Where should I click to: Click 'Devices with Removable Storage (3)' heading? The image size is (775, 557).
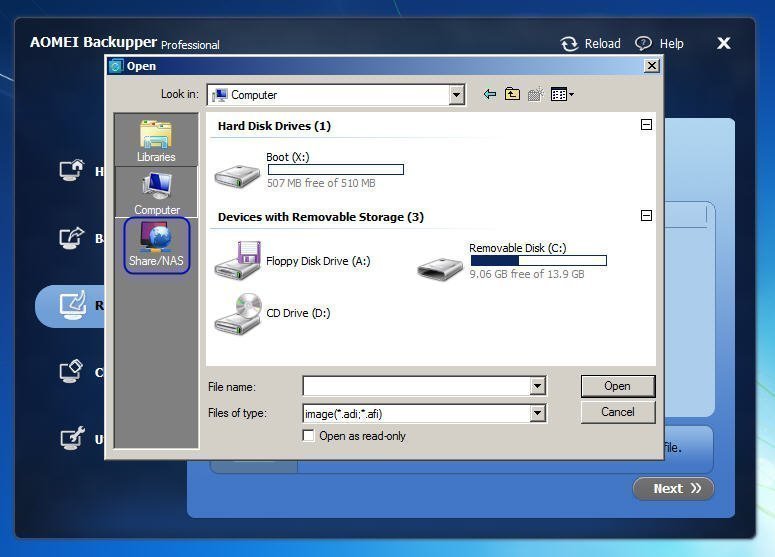click(321, 217)
